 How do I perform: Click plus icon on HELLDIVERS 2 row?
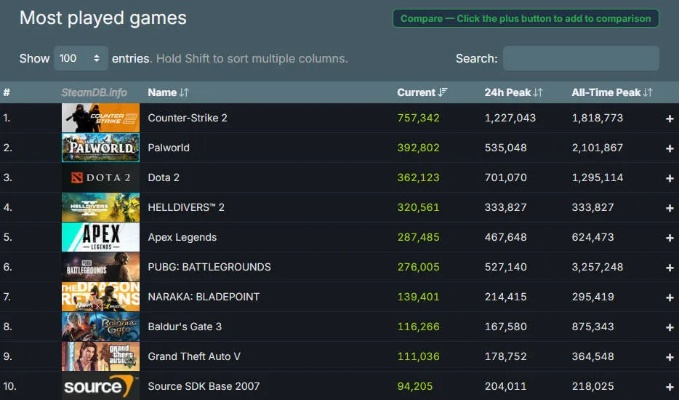(x=670, y=208)
